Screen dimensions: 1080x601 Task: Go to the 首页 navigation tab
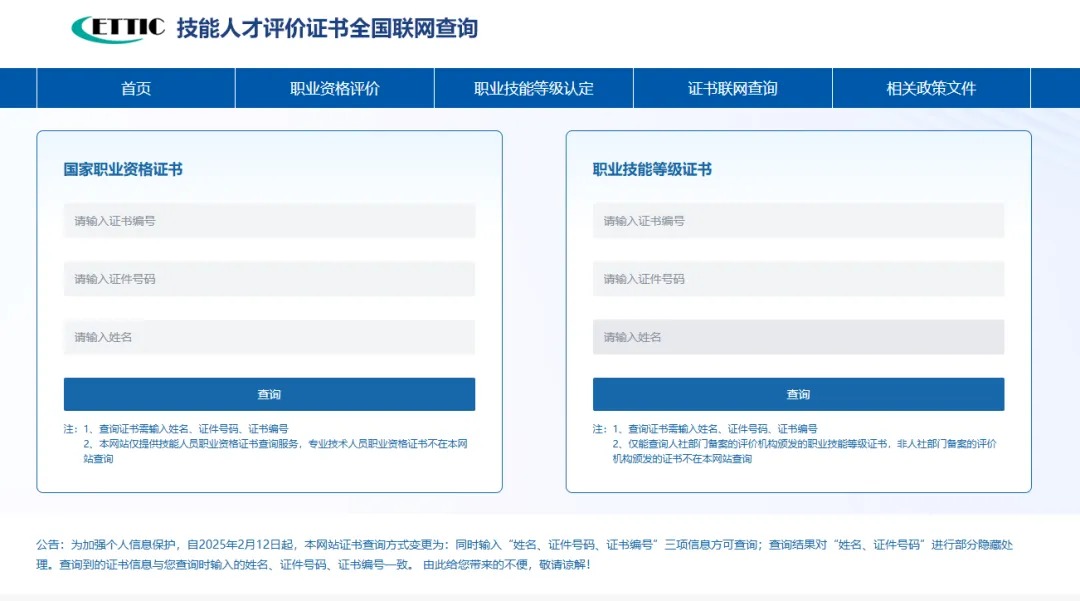(x=136, y=88)
